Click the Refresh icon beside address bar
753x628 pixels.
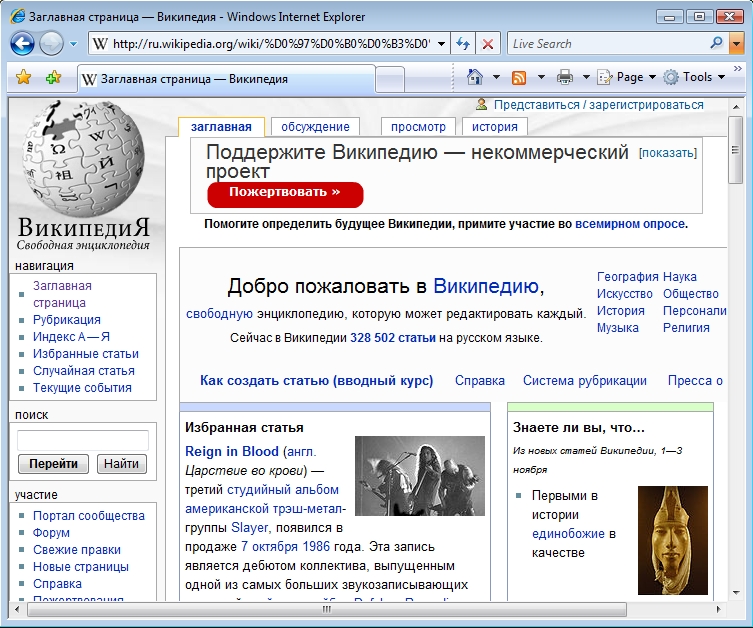click(x=463, y=44)
